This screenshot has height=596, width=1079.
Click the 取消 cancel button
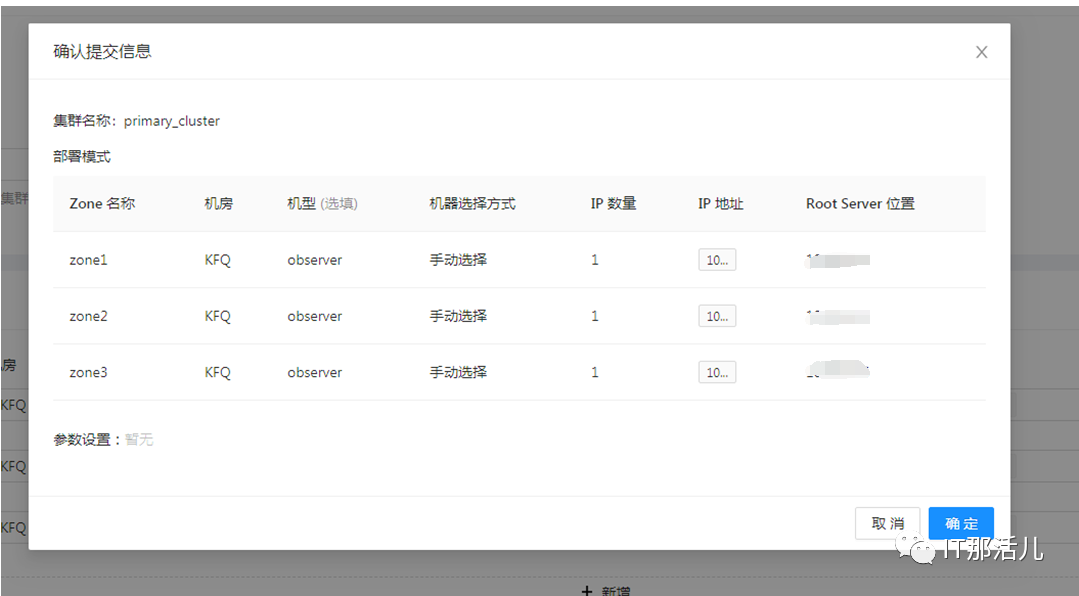[x=888, y=523]
